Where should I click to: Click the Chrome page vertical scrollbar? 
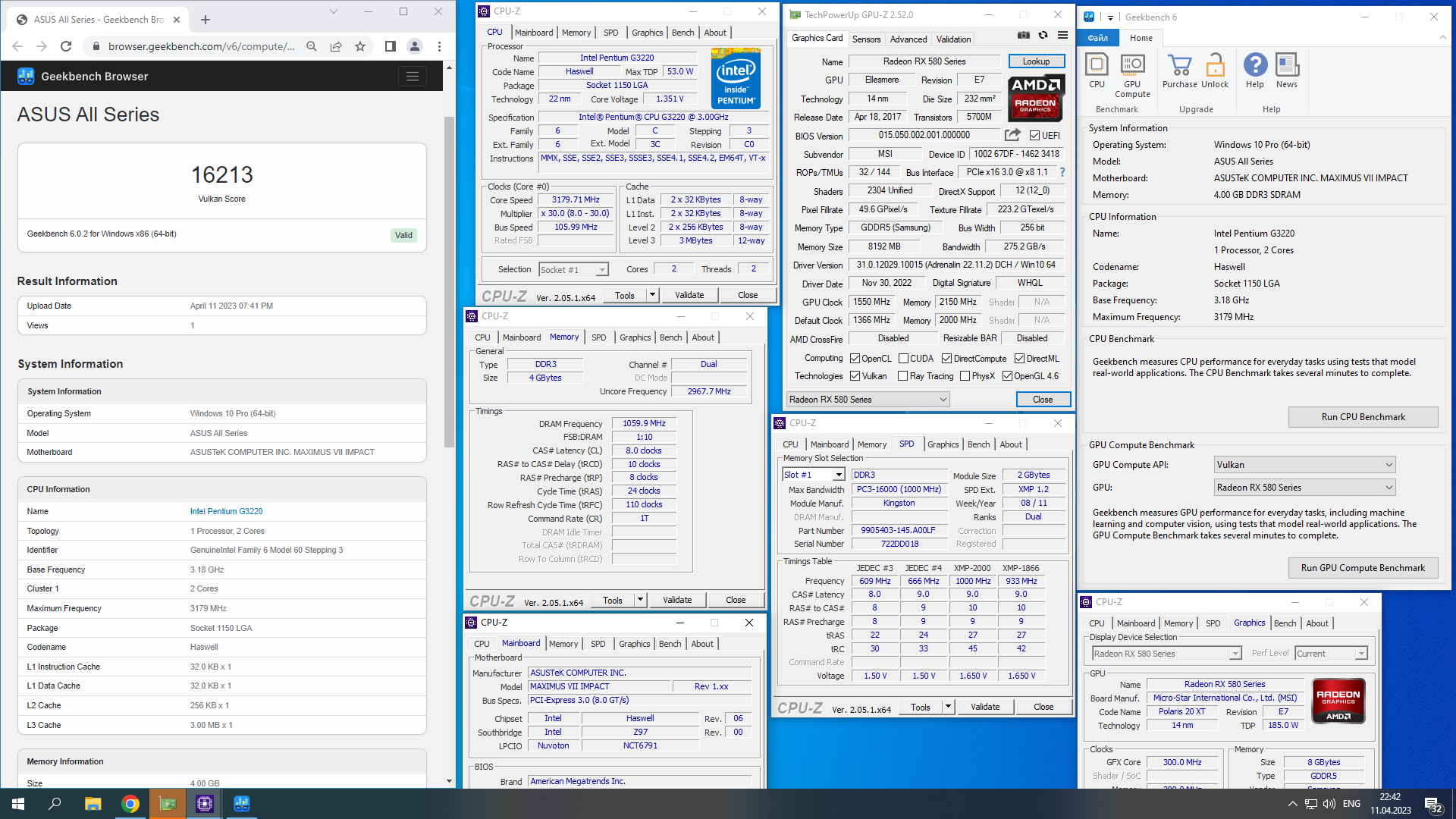pyautogui.click(x=449, y=281)
